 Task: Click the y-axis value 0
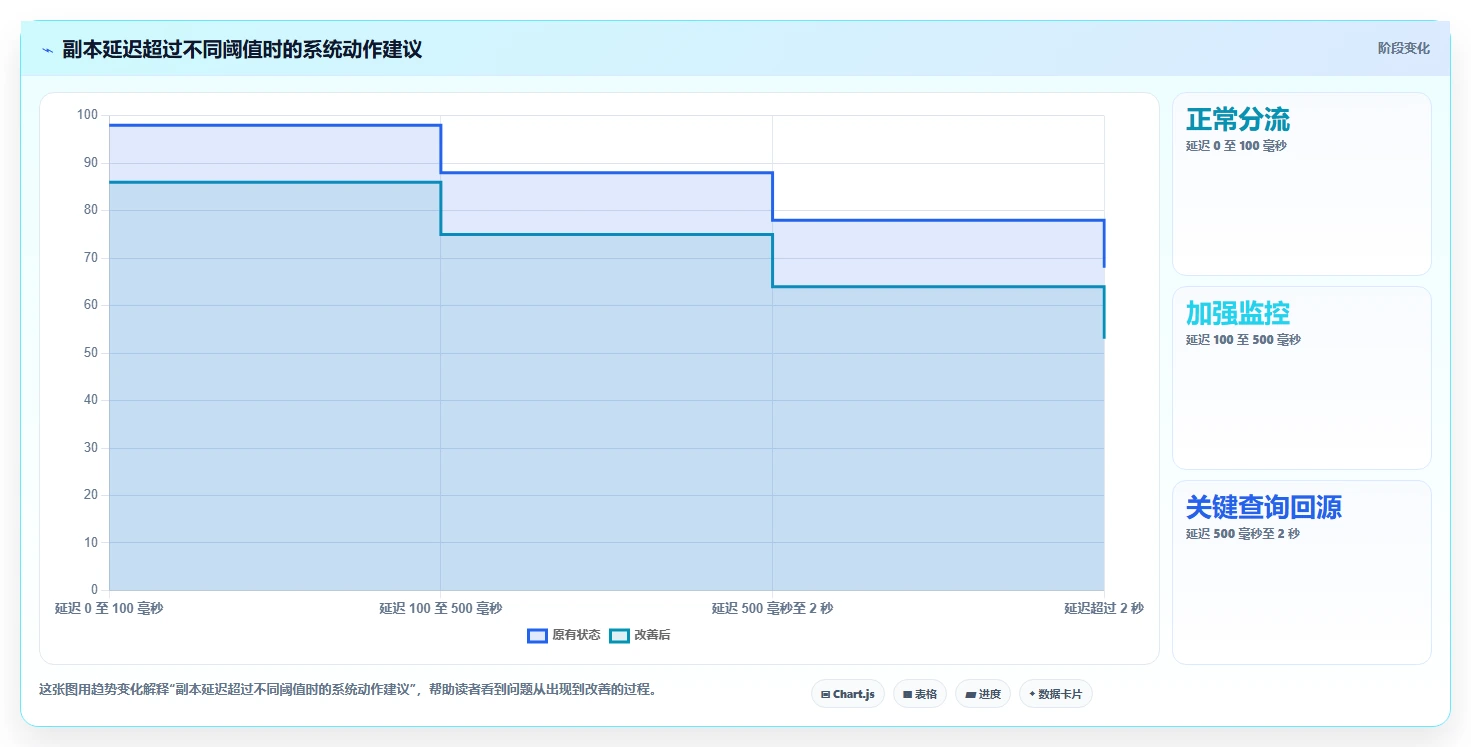coord(94,590)
